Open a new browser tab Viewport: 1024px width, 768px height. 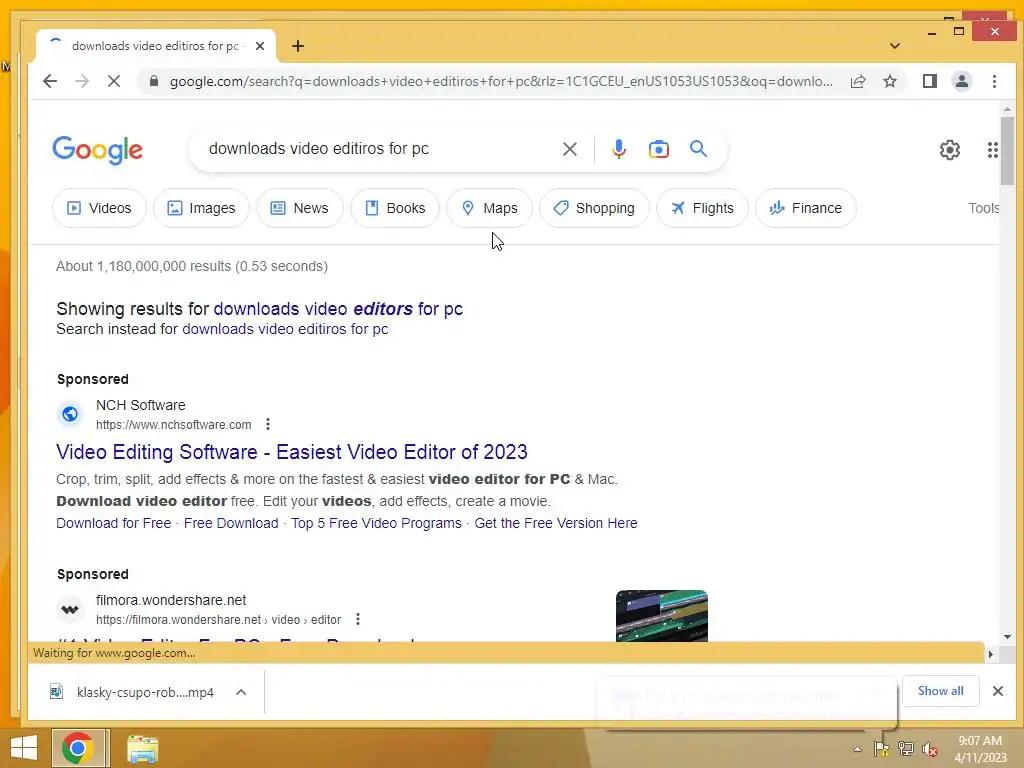coord(298,46)
